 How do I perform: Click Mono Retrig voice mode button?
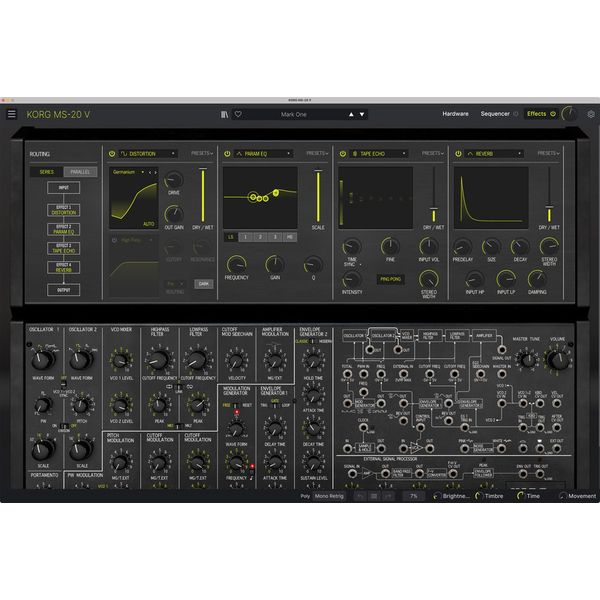tap(329, 496)
